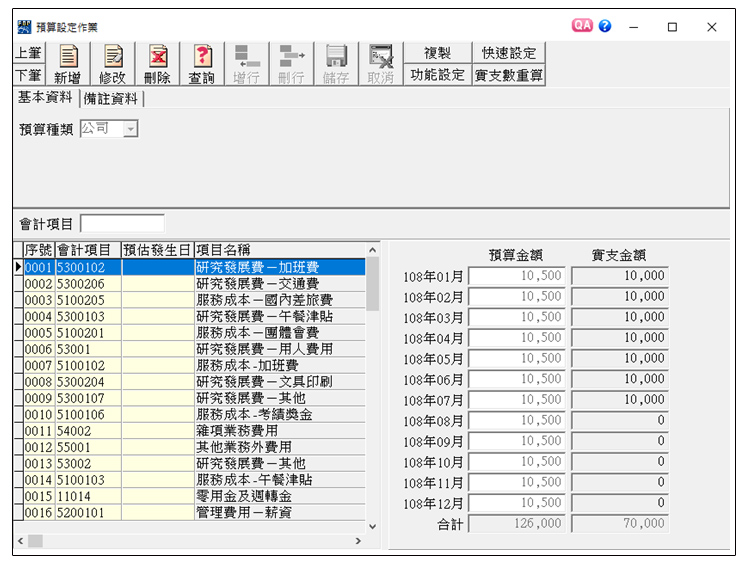
Task: Click the 新增 (Add) toolbar icon
Action: click(68, 64)
